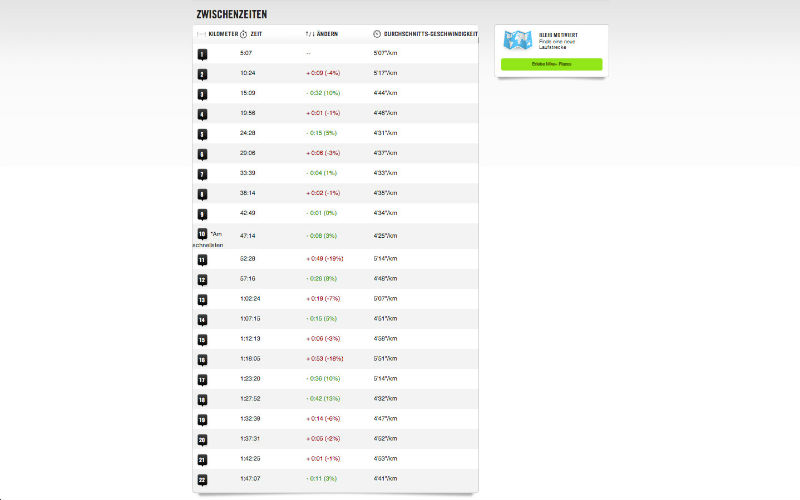This screenshot has width=800, height=500.
Task: Click the clock icon beside Durchschnitts-Geschwindigkeit header
Action: tap(377, 34)
